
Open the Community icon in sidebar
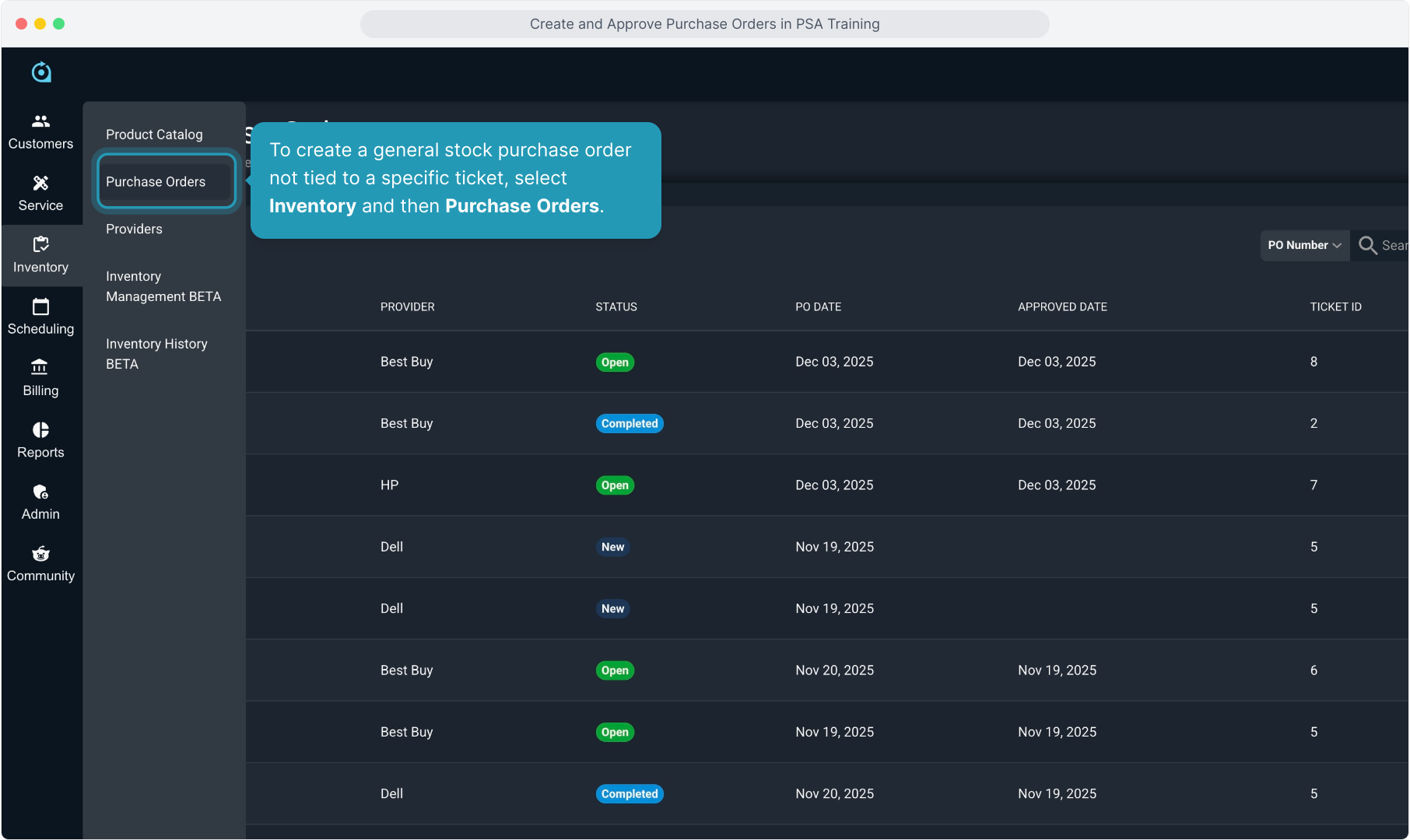40,554
